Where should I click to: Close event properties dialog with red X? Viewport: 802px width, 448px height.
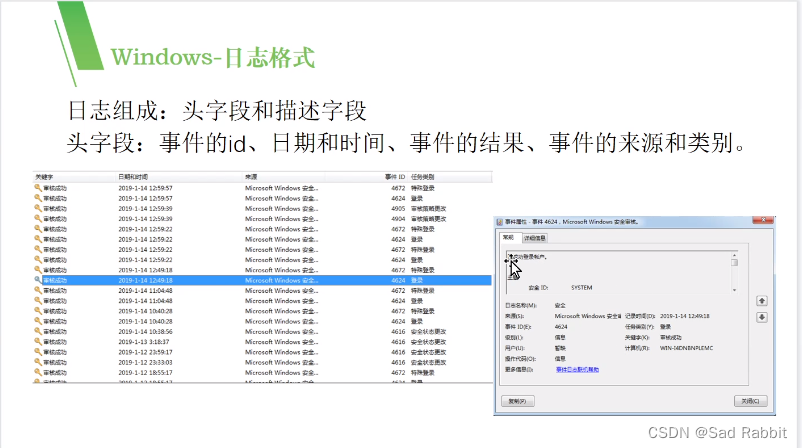coord(763,220)
